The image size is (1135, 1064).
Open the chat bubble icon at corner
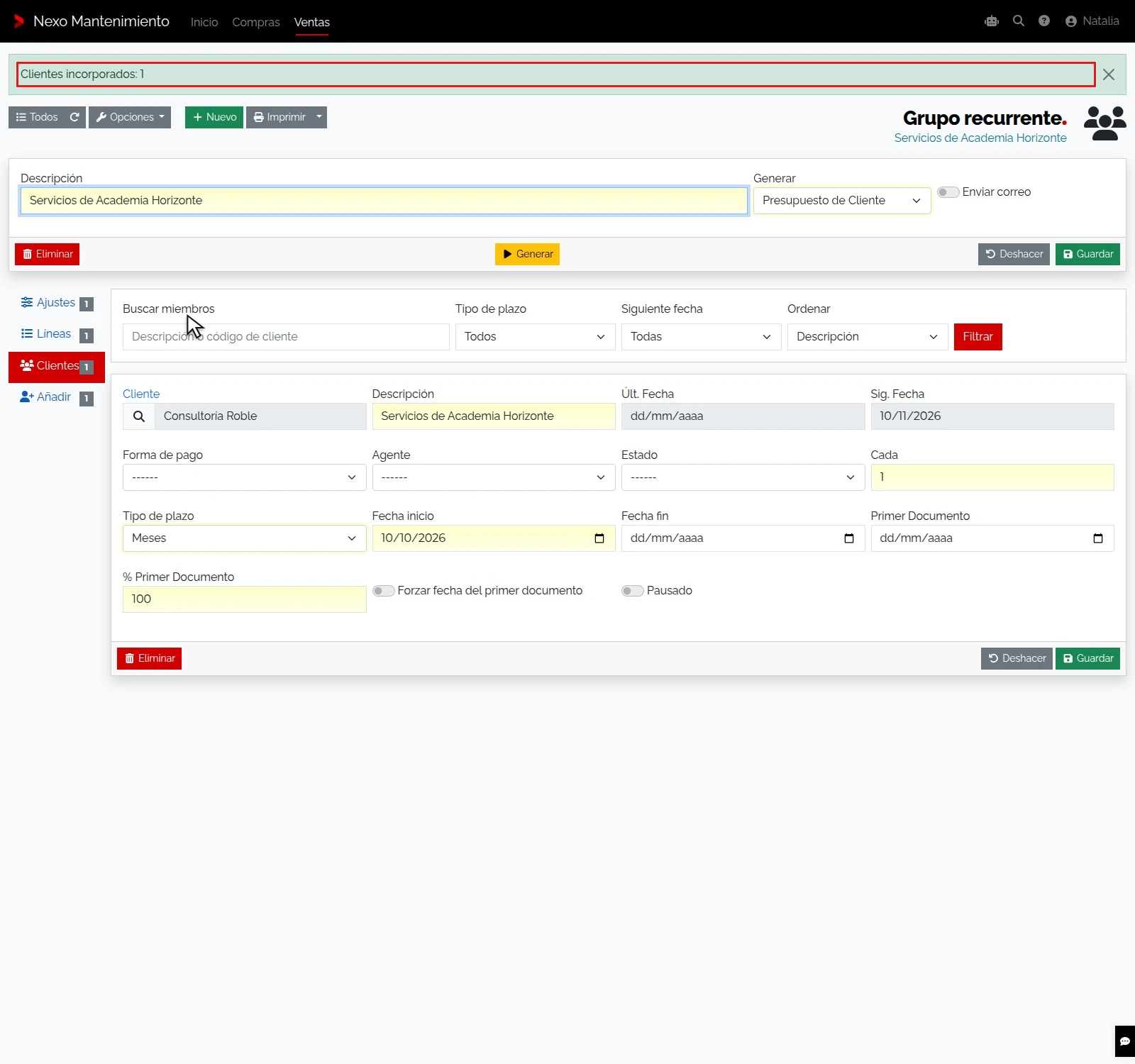point(1125,1041)
